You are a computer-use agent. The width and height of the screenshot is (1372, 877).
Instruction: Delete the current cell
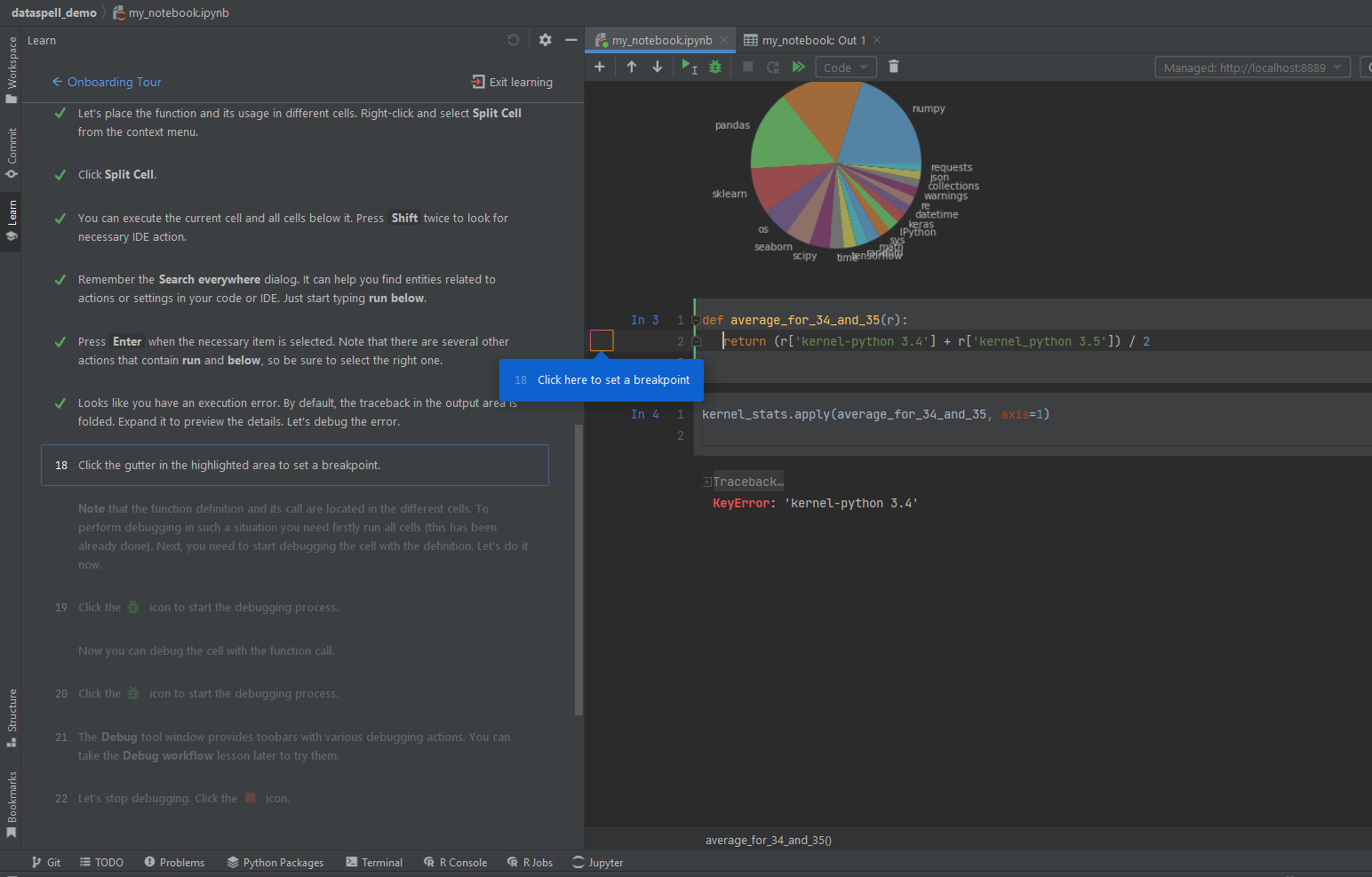(893, 66)
